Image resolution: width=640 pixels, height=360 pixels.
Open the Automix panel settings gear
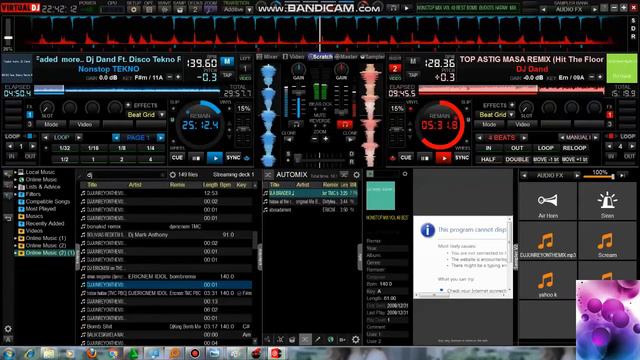[x=356, y=175]
